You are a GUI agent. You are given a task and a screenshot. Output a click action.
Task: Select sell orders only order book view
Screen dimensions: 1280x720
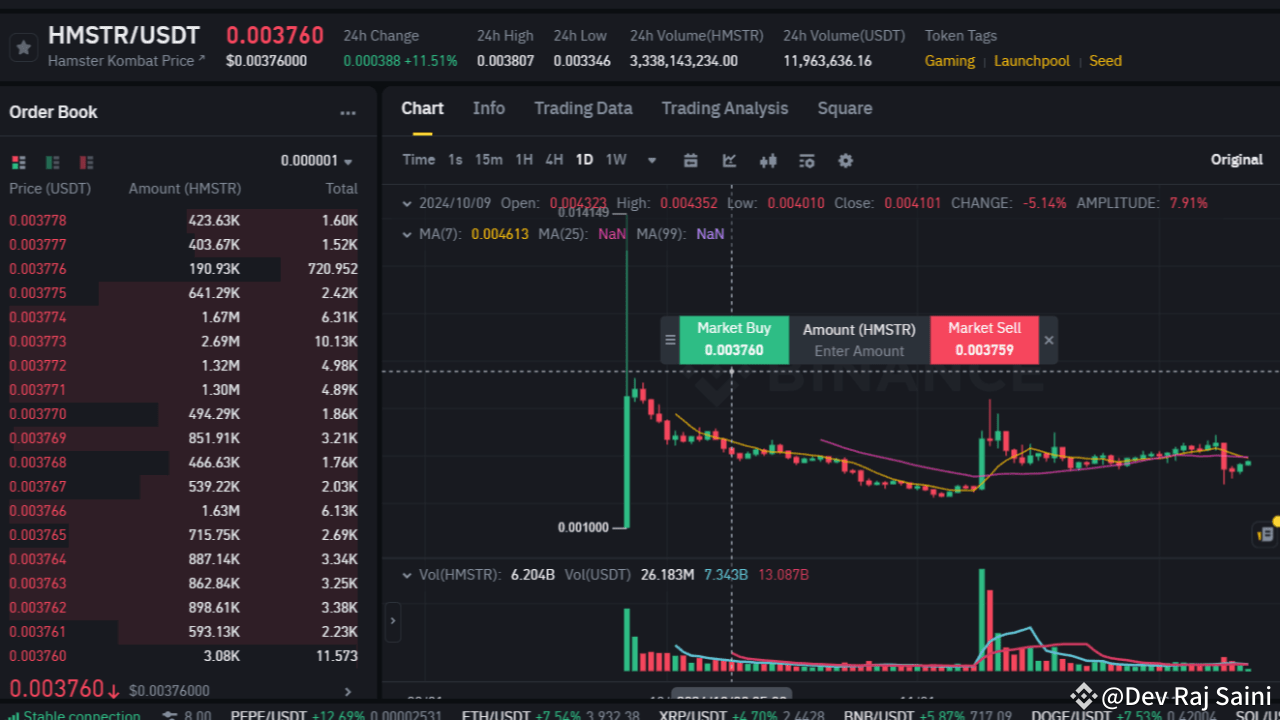pyautogui.click(x=87, y=162)
